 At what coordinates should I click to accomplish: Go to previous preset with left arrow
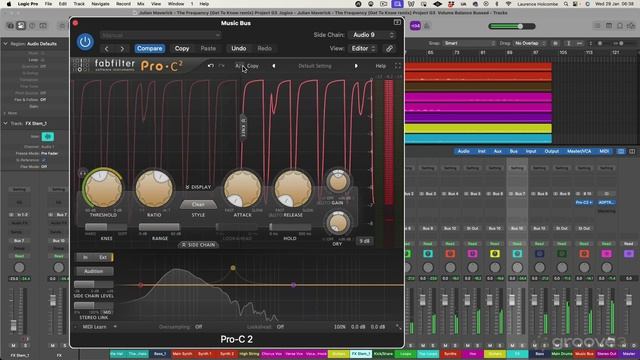pos(107,49)
